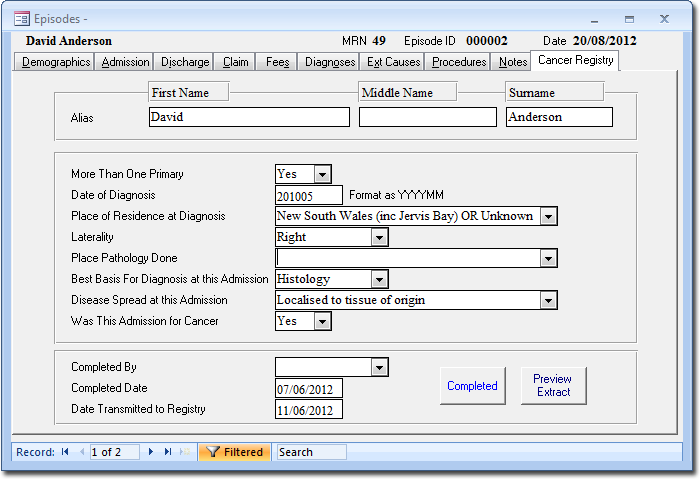The width and height of the screenshot is (700, 479).
Task: Click the record Search box
Action: pyautogui.click(x=311, y=452)
